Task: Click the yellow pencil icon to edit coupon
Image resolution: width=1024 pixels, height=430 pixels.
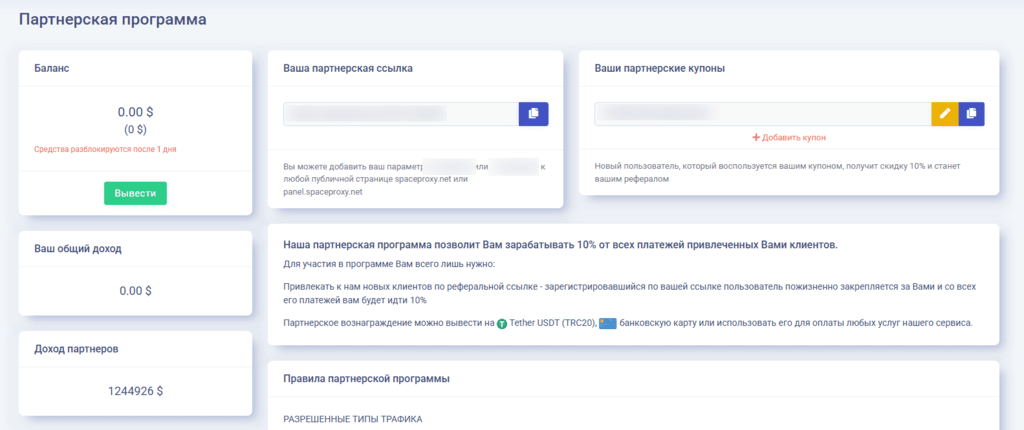Action: 945,114
